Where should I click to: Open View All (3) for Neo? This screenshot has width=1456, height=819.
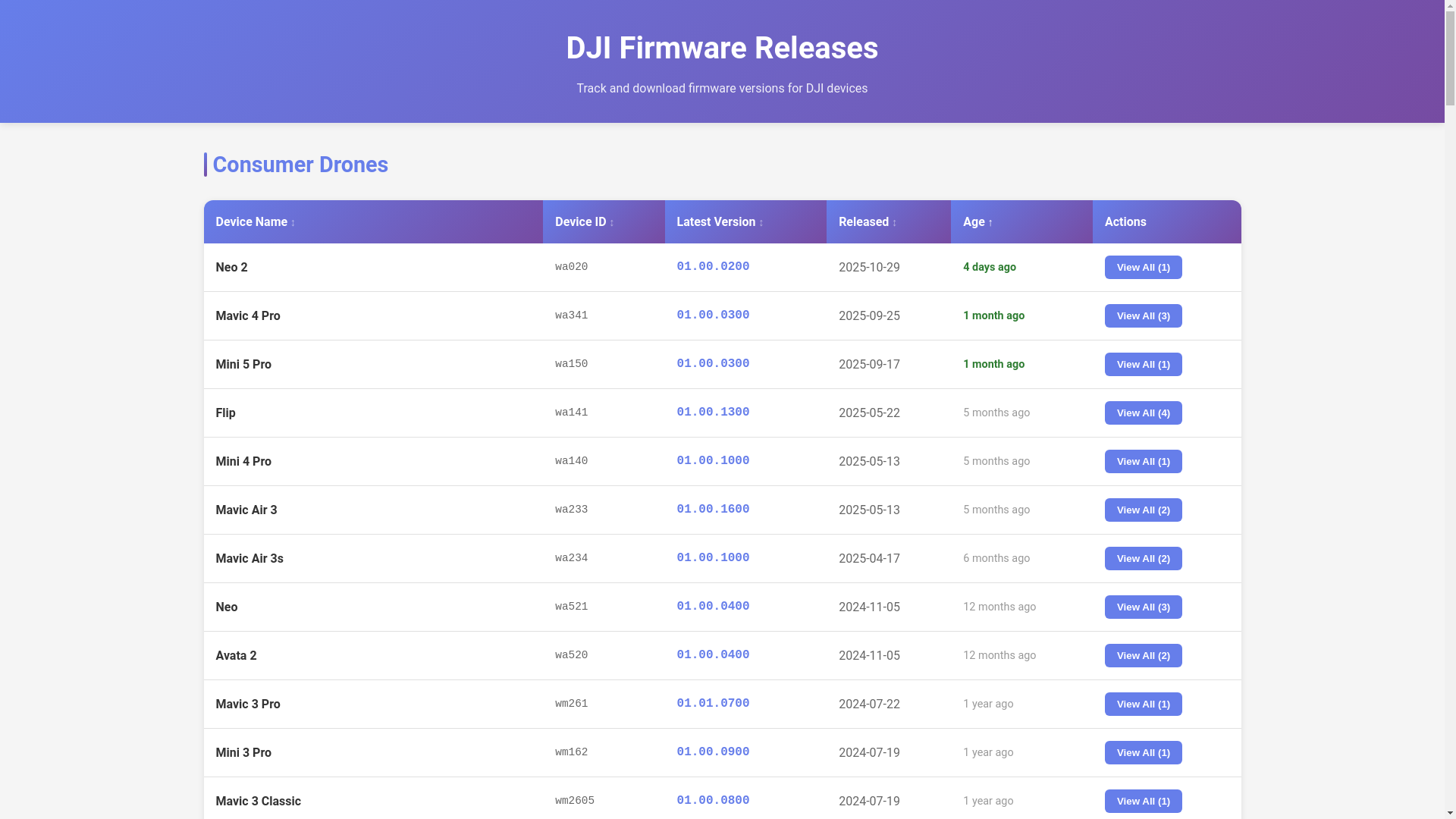pos(1143,607)
